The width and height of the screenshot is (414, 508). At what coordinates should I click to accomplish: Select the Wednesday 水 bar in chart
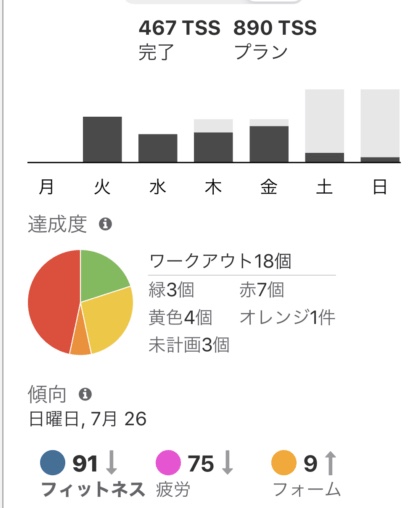pyautogui.click(x=158, y=148)
